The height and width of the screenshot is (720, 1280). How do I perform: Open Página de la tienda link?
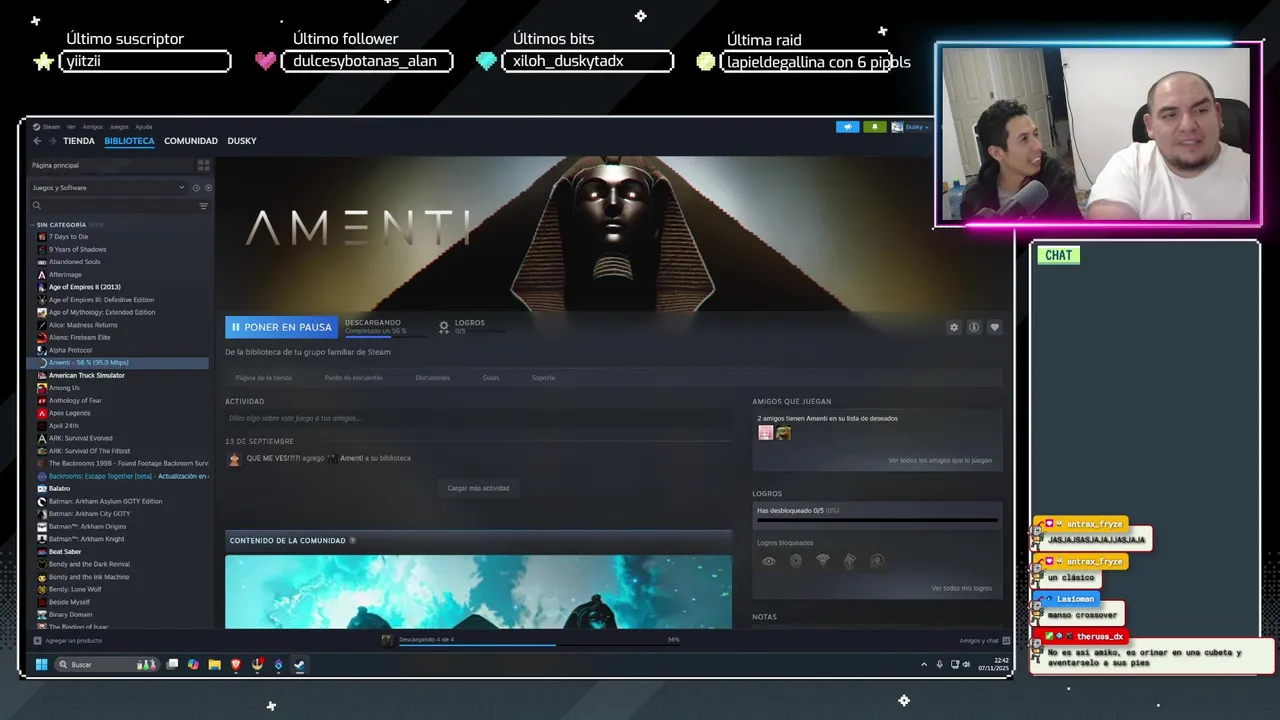point(264,378)
